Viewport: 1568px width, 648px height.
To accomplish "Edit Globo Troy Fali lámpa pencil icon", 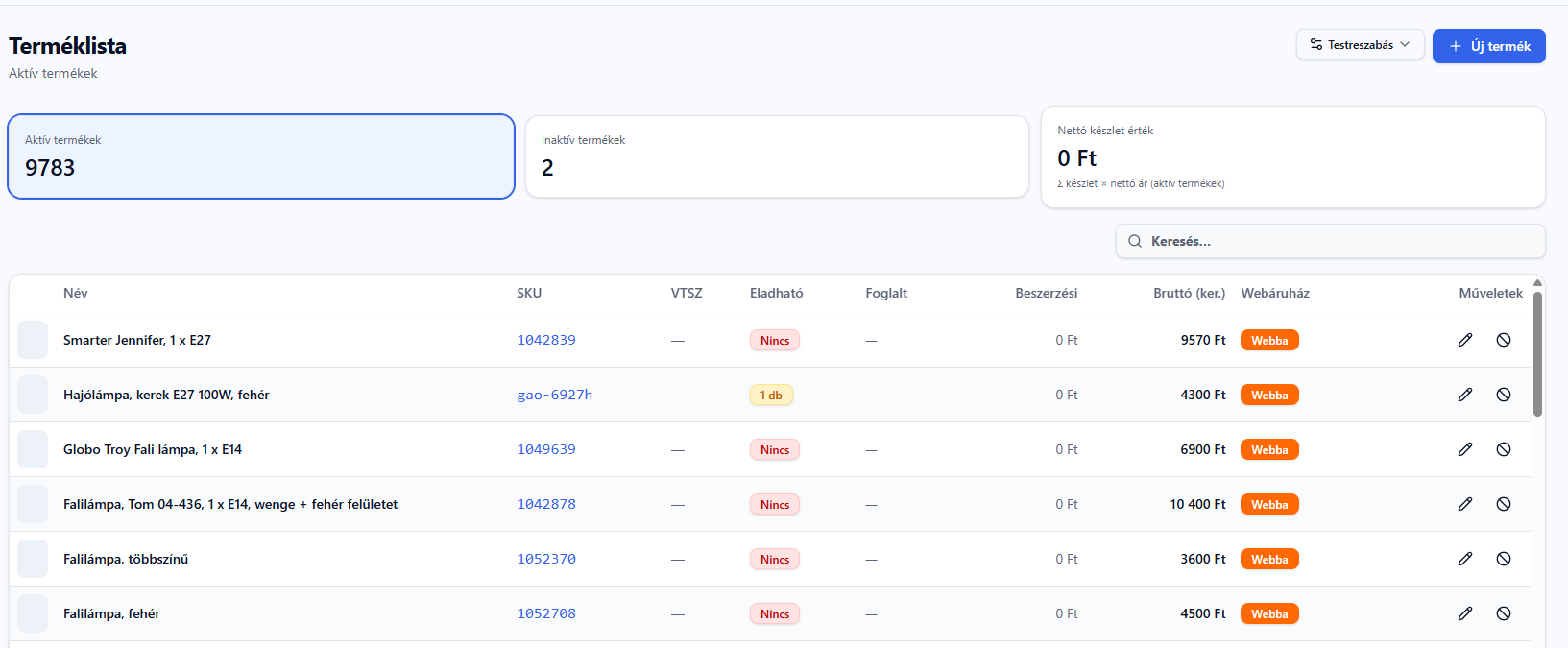I will [x=1465, y=449].
